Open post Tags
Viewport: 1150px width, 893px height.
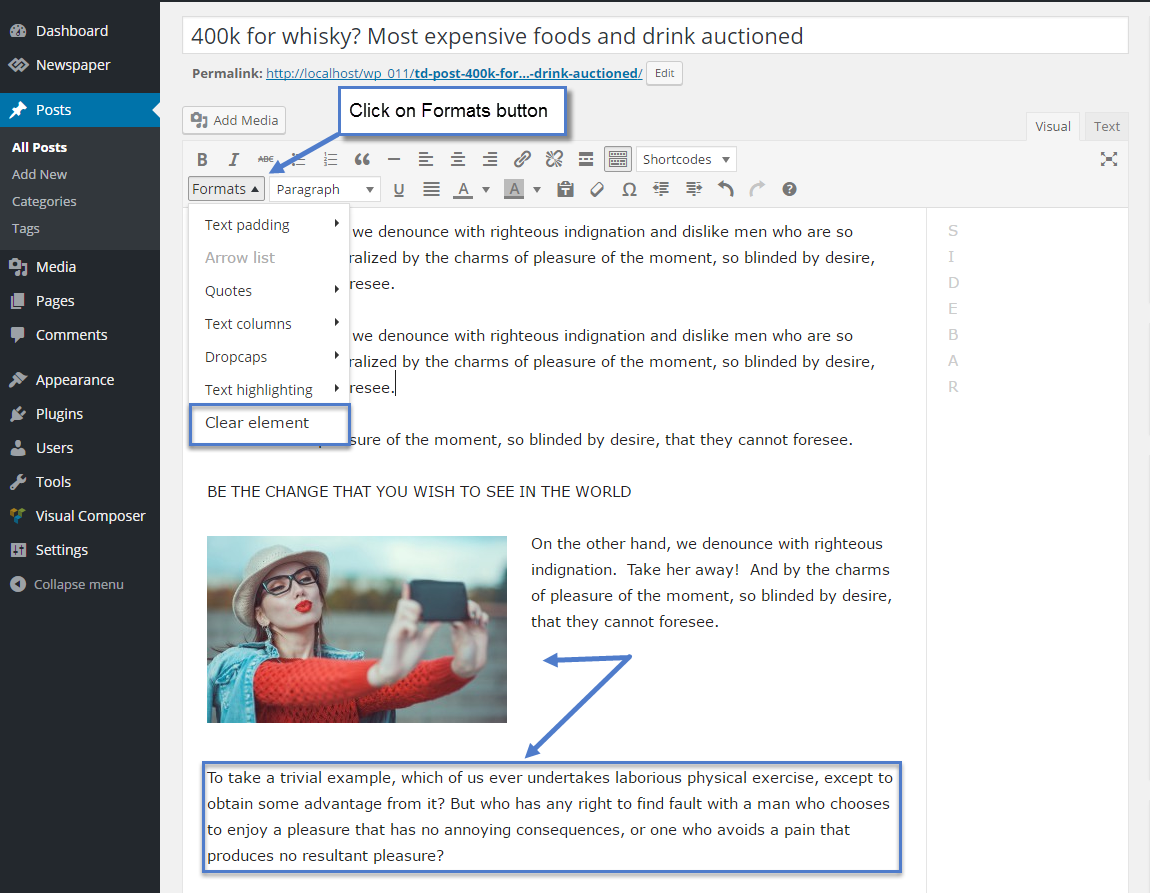[x=26, y=229]
